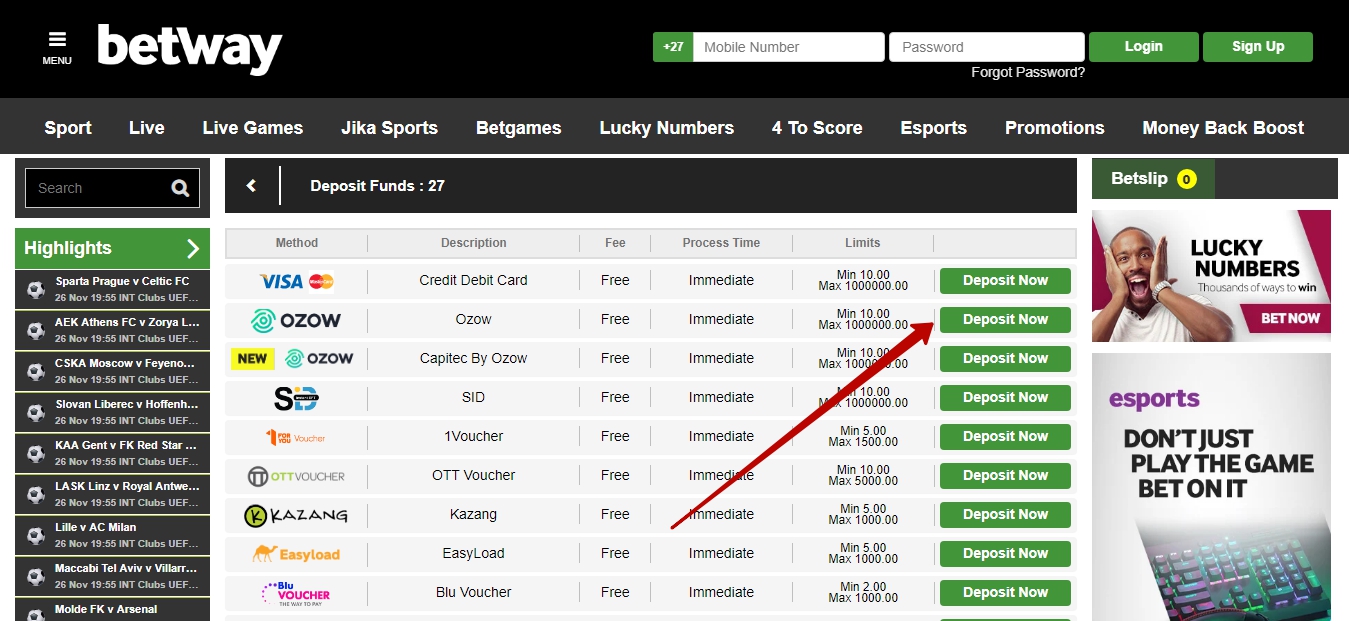The height and width of the screenshot is (621, 1349).
Task: Click the Easyload camel logo
Action: 296,553
